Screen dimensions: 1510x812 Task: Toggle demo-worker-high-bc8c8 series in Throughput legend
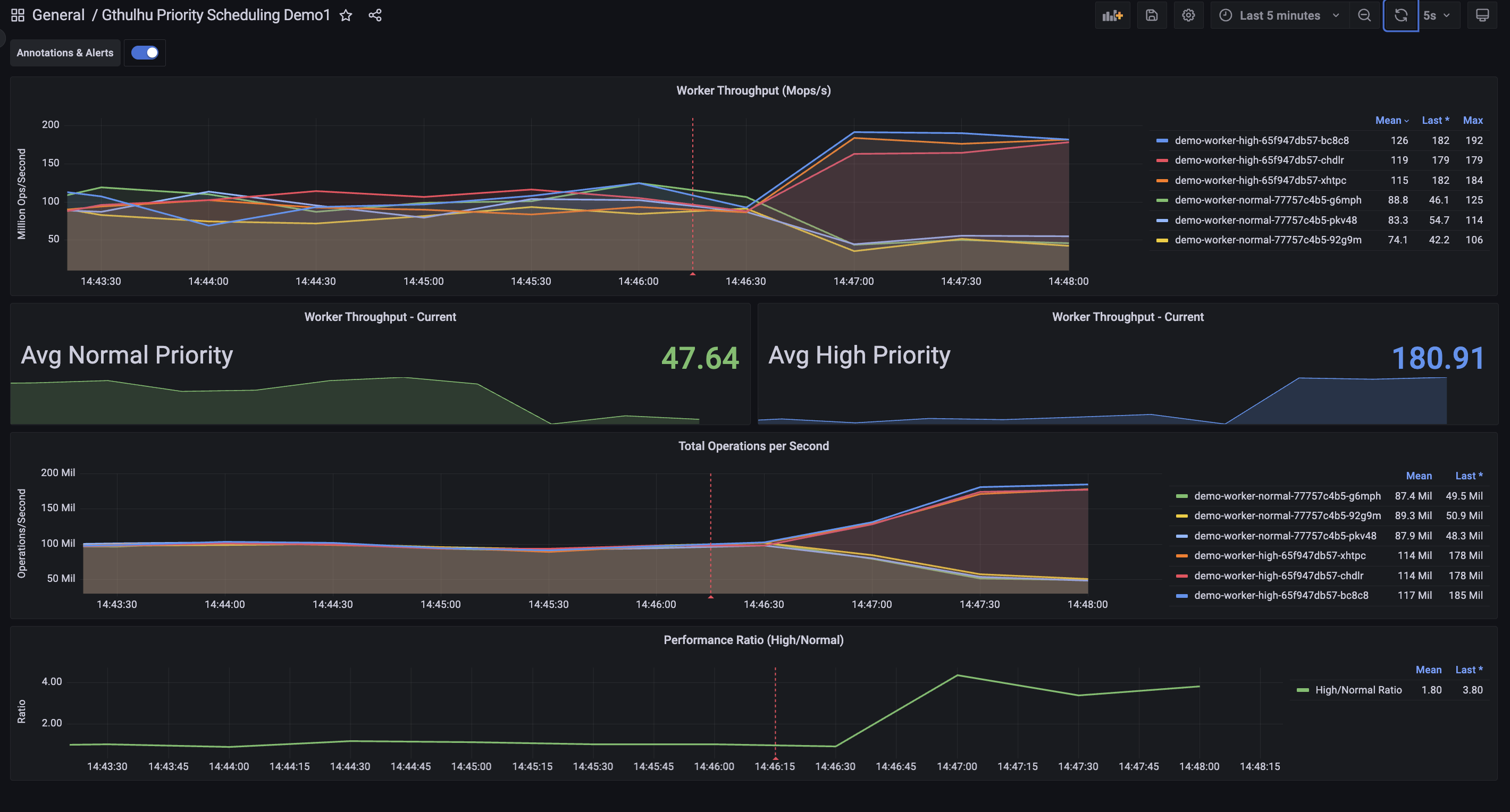[x=1262, y=141]
